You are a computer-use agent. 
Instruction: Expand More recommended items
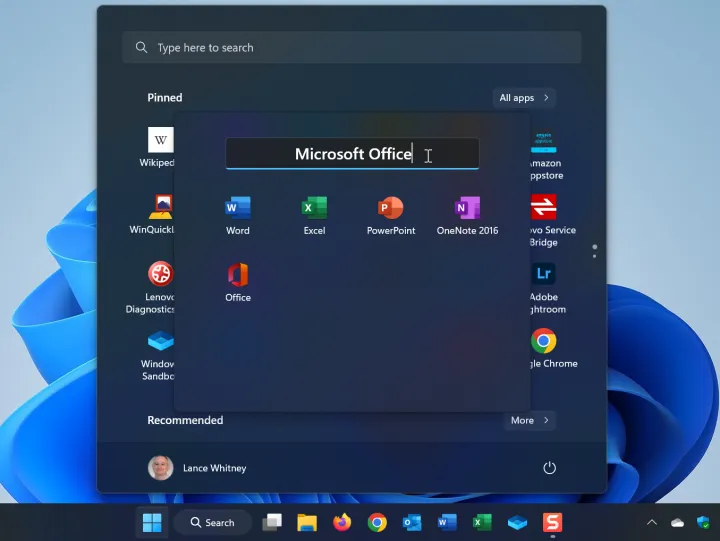(529, 421)
